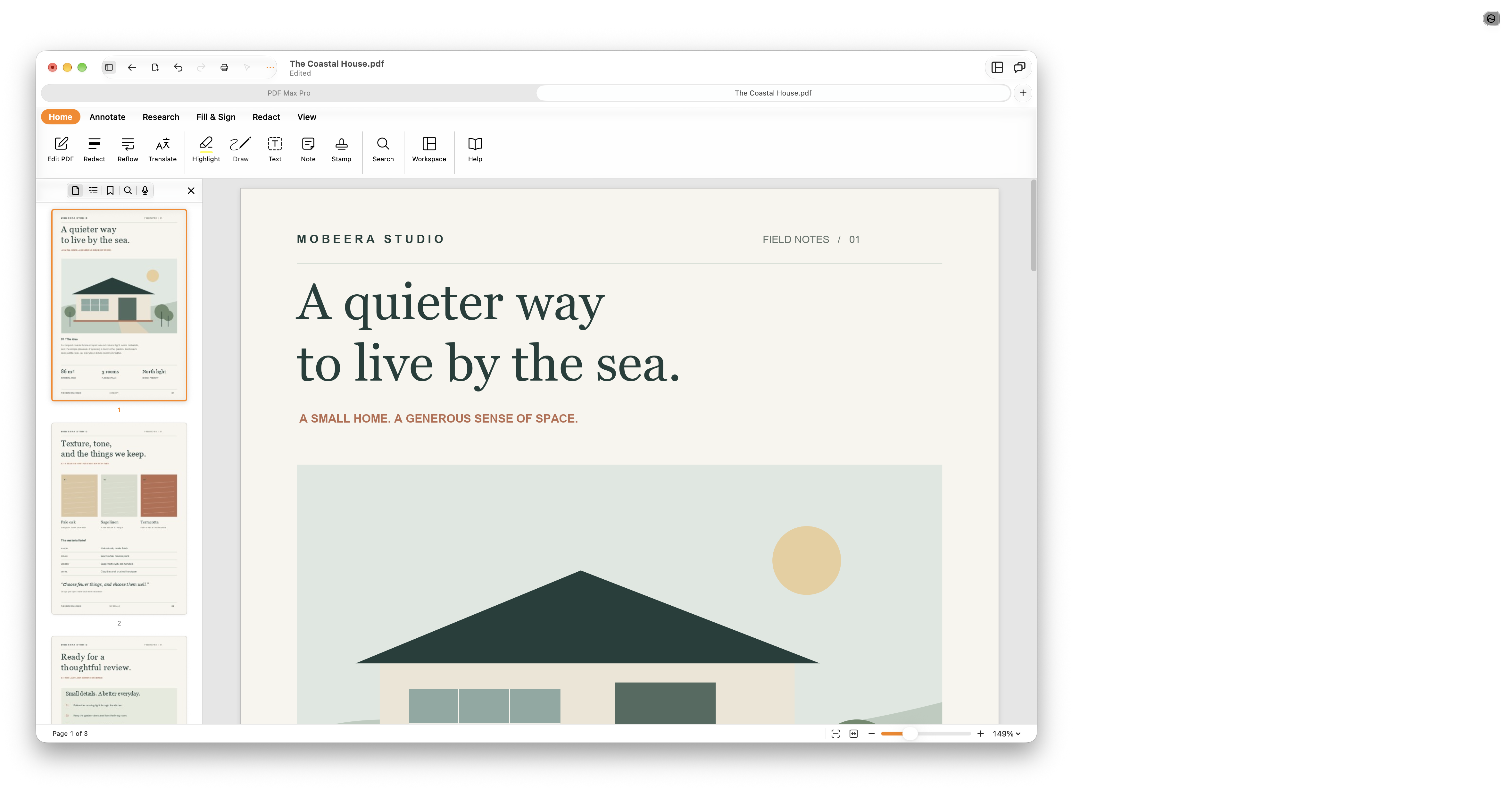Viewport: 1512px width, 790px height.
Task: Open the Fill & Sign tab
Action: [x=216, y=117]
